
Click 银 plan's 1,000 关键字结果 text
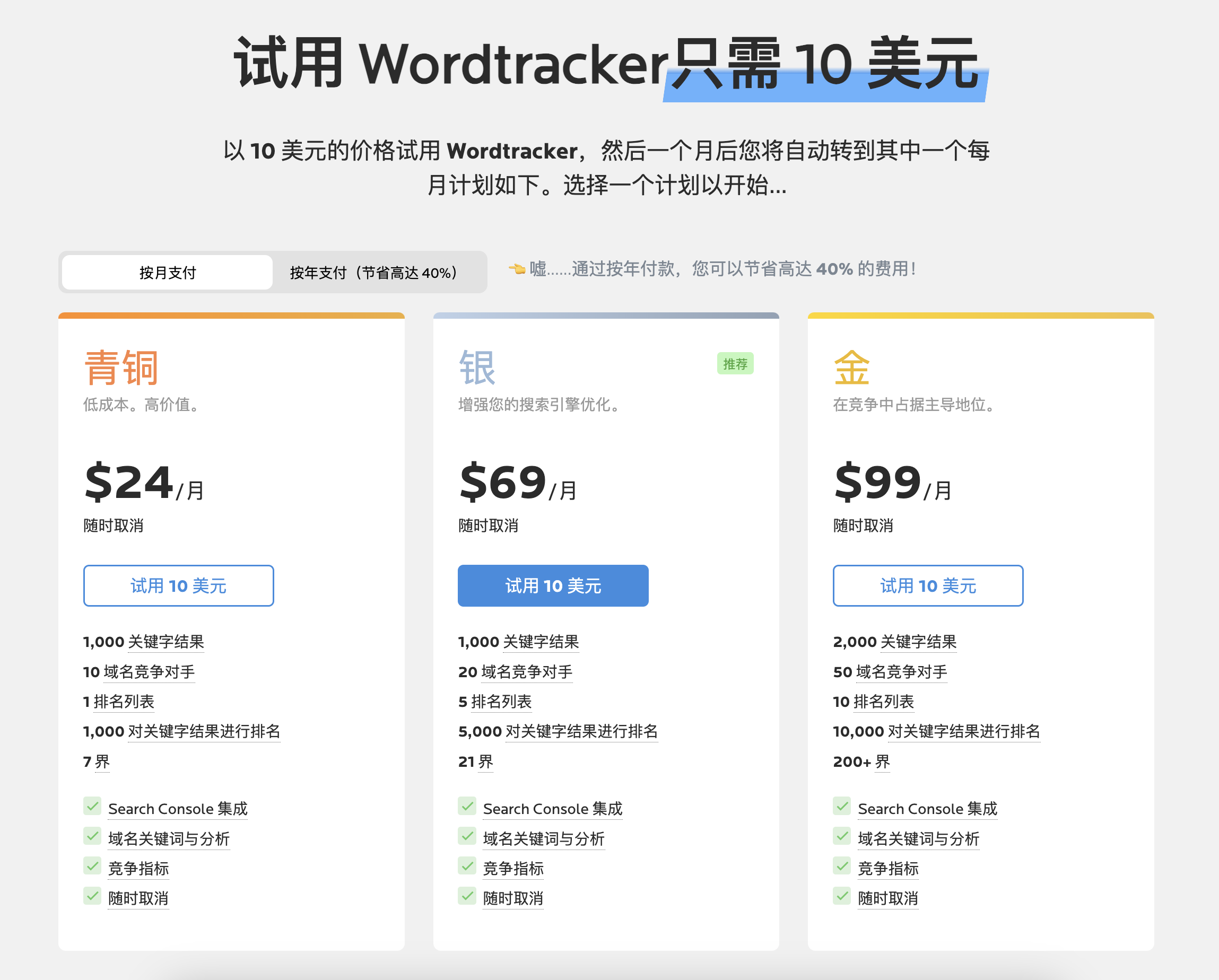pyautogui.click(x=518, y=642)
